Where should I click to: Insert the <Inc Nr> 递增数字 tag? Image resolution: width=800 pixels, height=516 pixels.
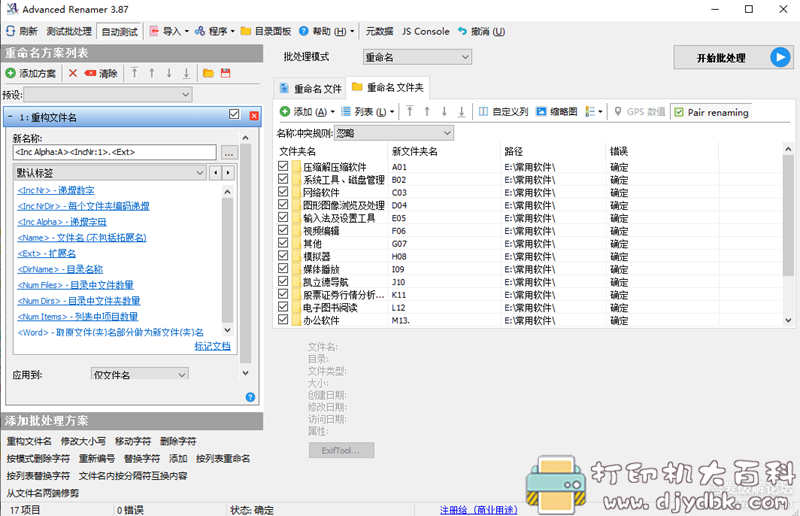[56, 190]
